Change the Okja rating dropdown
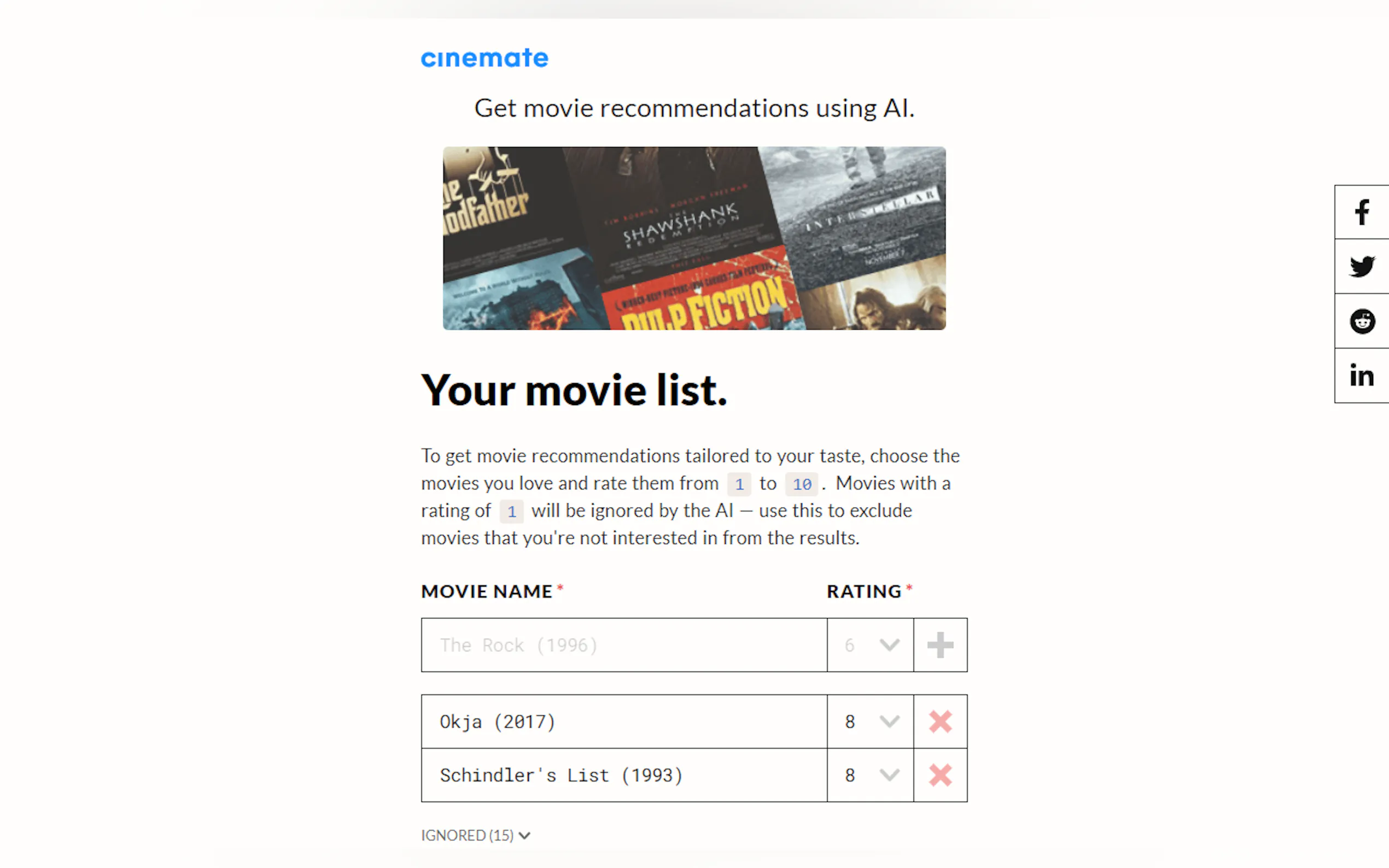This screenshot has height=868, width=1389. [x=870, y=722]
